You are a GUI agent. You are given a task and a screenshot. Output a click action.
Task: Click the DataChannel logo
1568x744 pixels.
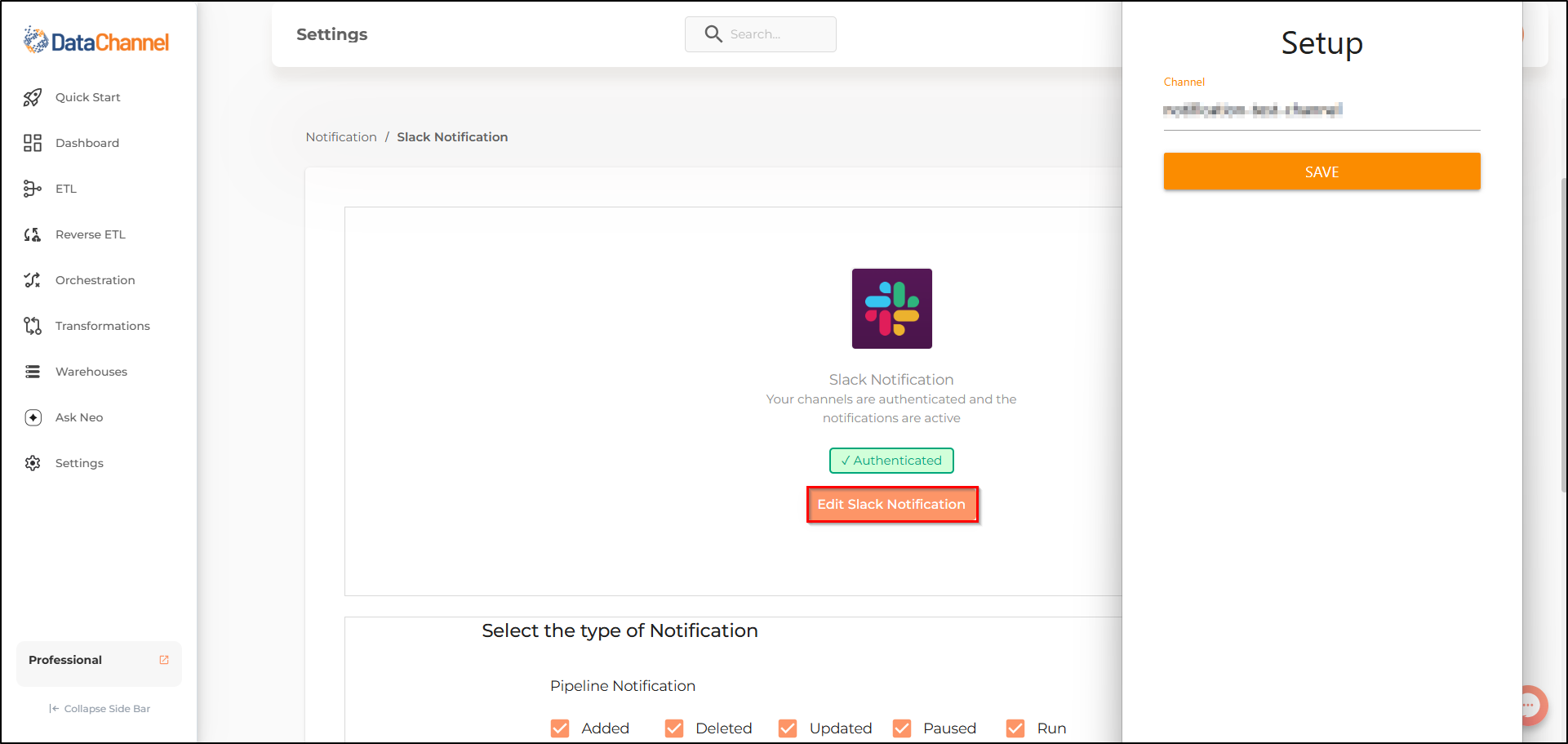[x=96, y=40]
